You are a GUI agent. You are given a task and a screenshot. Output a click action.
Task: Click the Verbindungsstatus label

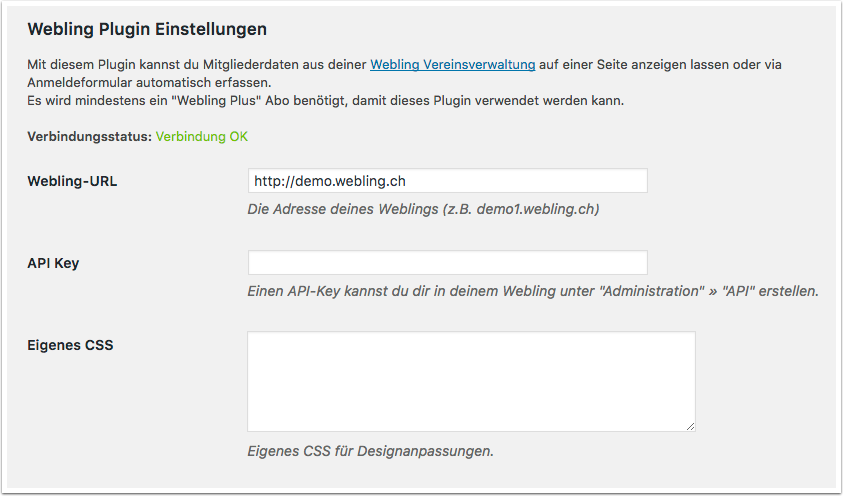(x=90, y=136)
